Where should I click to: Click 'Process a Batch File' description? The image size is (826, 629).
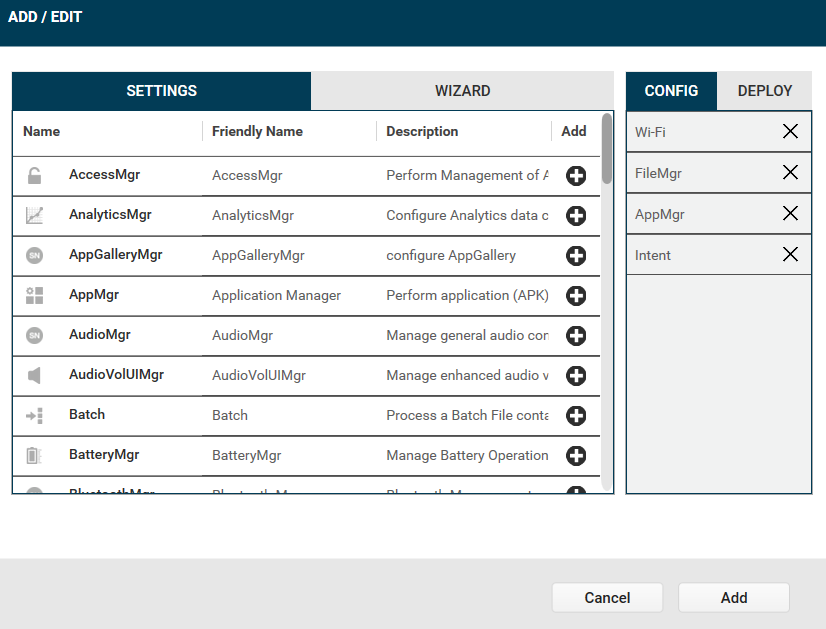pyautogui.click(x=467, y=416)
